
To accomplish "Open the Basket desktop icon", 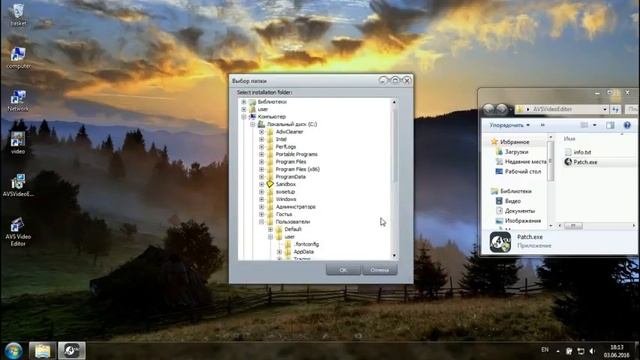I will (18, 15).
